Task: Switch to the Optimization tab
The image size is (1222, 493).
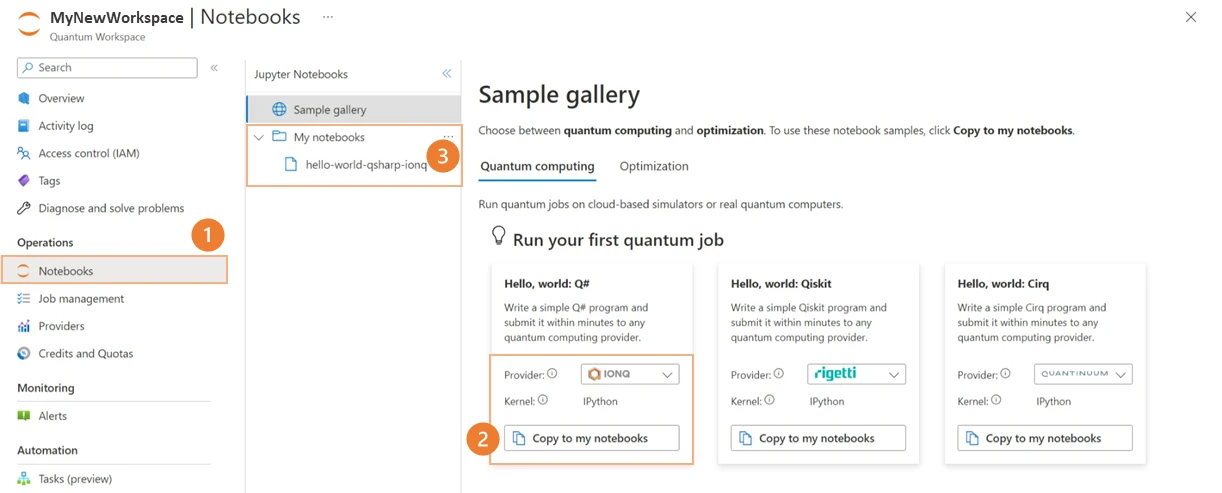Action: point(654,166)
